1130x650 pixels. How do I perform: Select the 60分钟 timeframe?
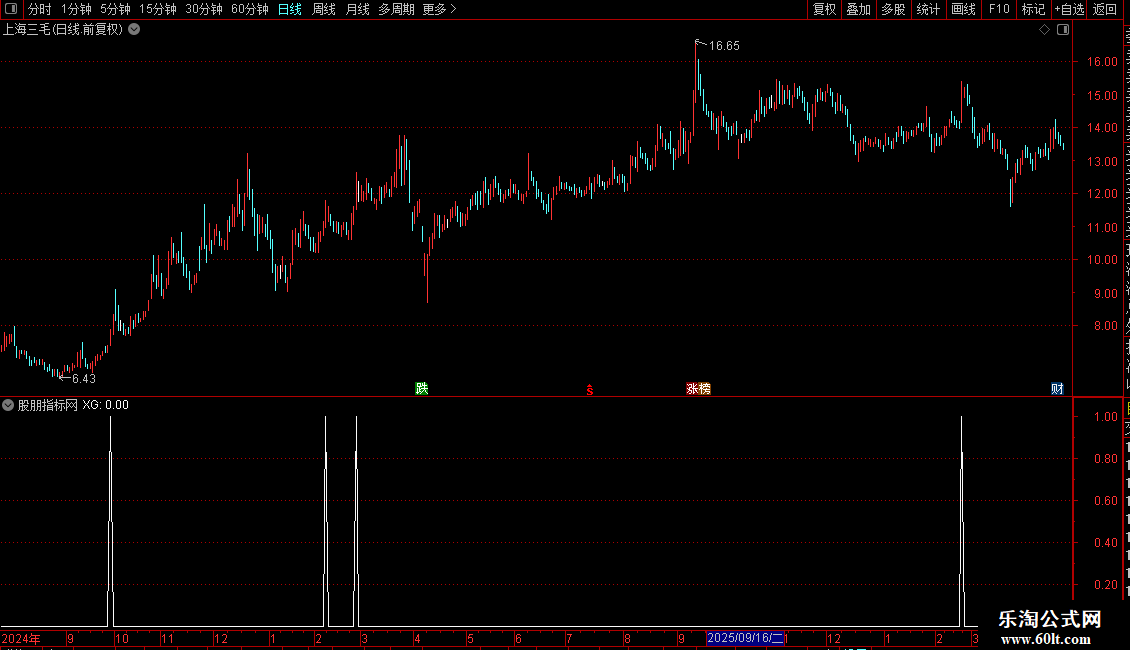tap(249, 9)
